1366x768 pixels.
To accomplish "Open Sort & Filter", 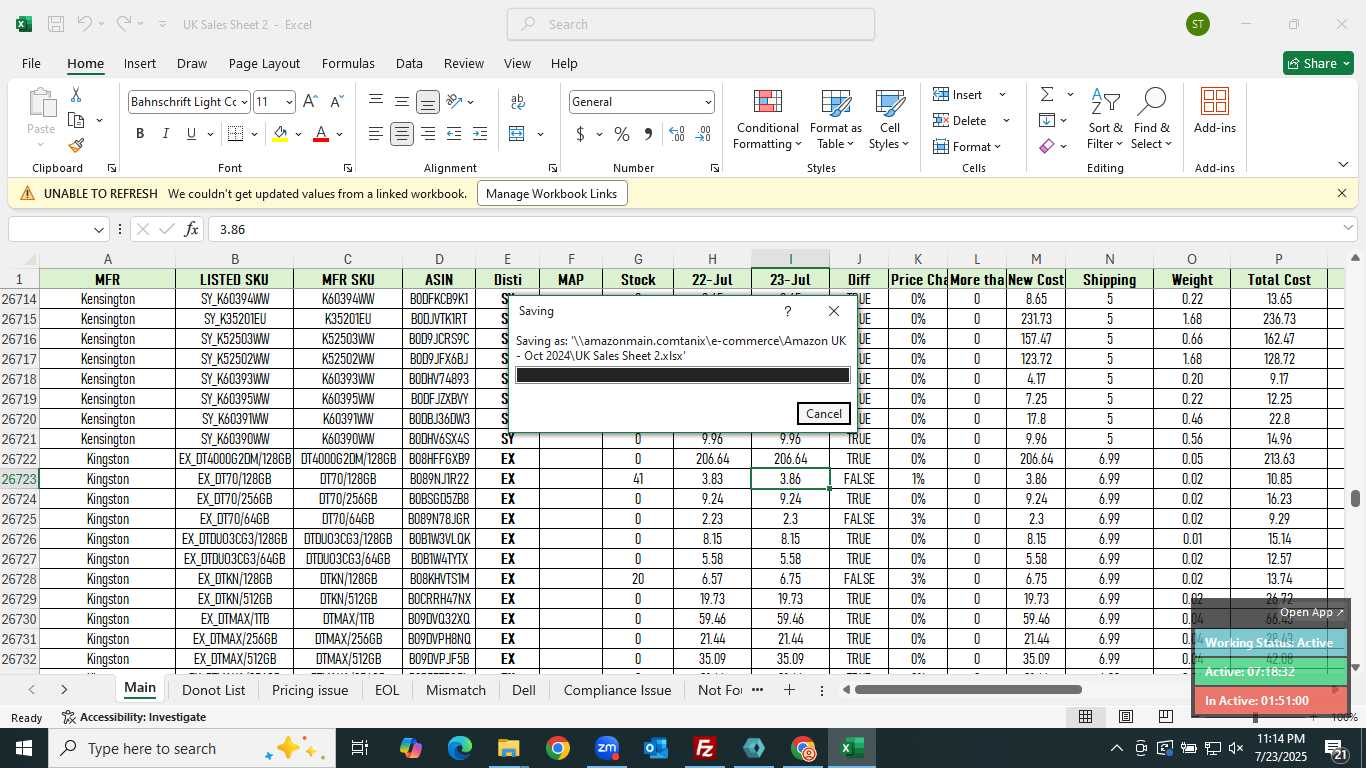I will coord(1105,120).
